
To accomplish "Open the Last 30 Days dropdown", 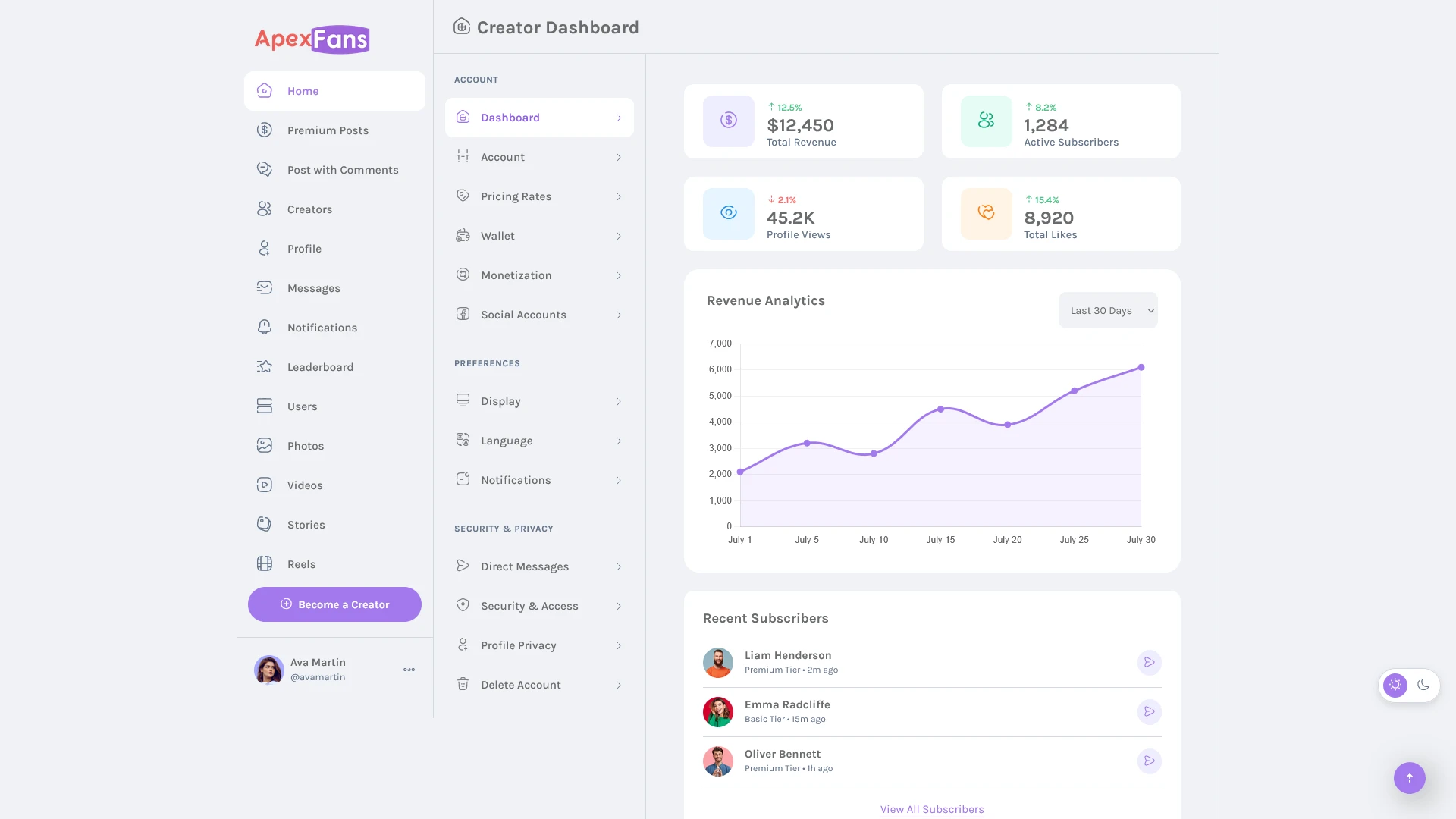I will 1108,311.
